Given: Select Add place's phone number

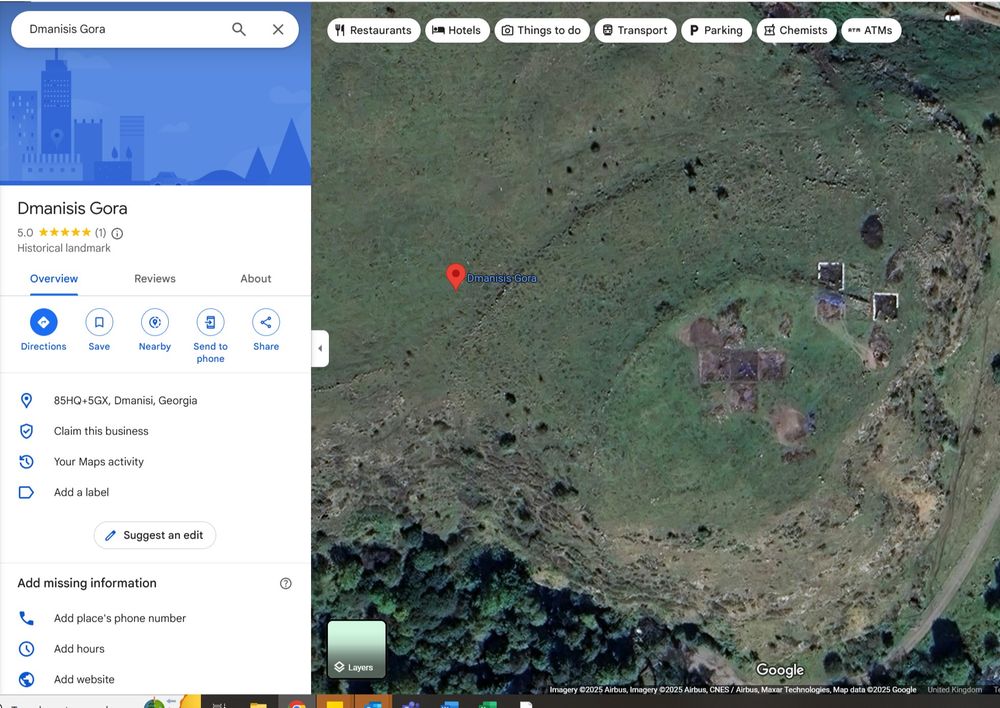Looking at the screenshot, I should (x=120, y=618).
